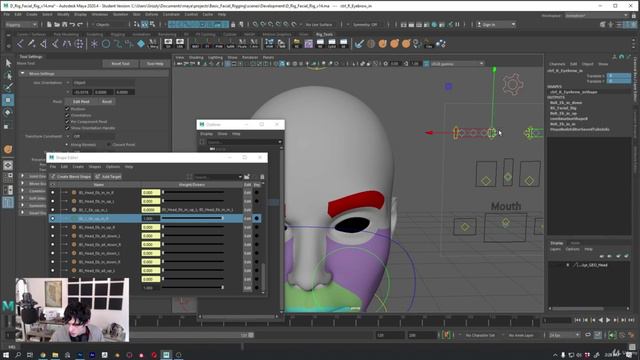This screenshot has width=640, height=360.
Task: Click the Tool Help button
Action: click(x=155, y=64)
